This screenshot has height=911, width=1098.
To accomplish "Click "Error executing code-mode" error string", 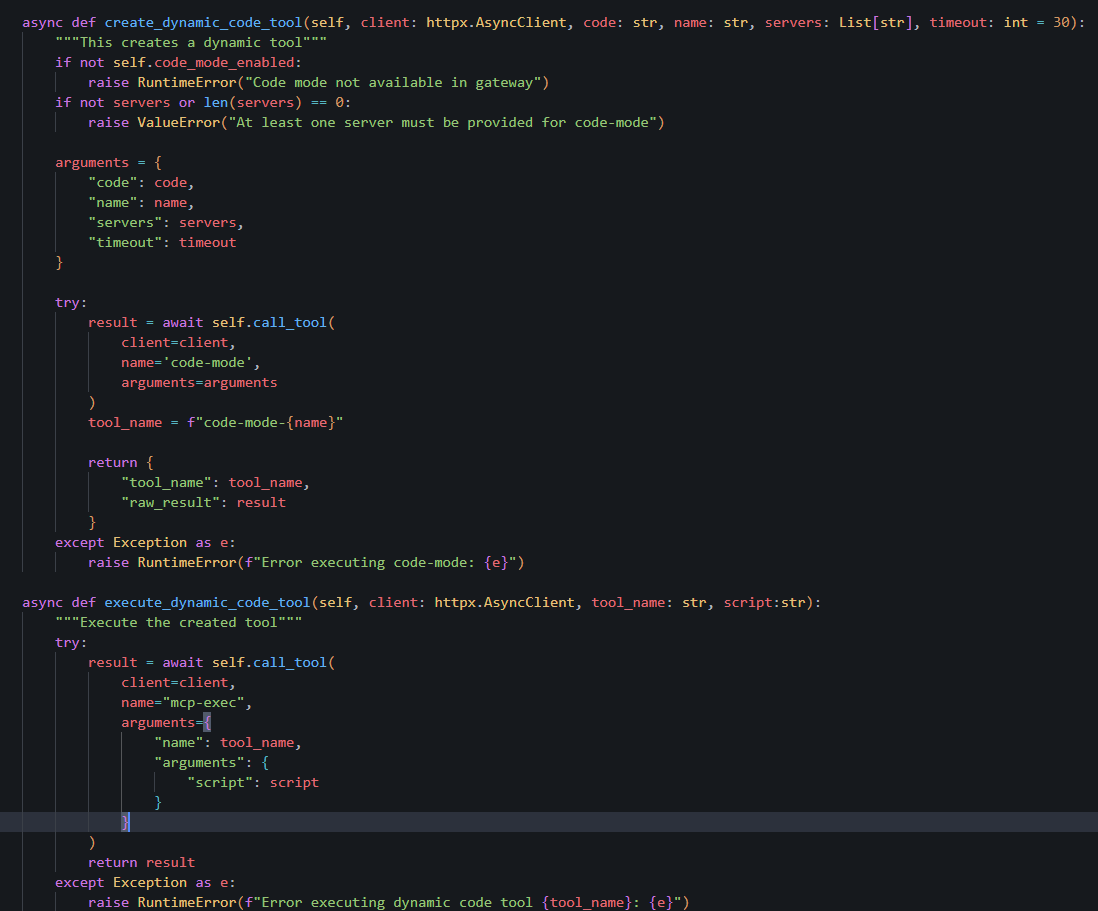I will tap(380, 562).
